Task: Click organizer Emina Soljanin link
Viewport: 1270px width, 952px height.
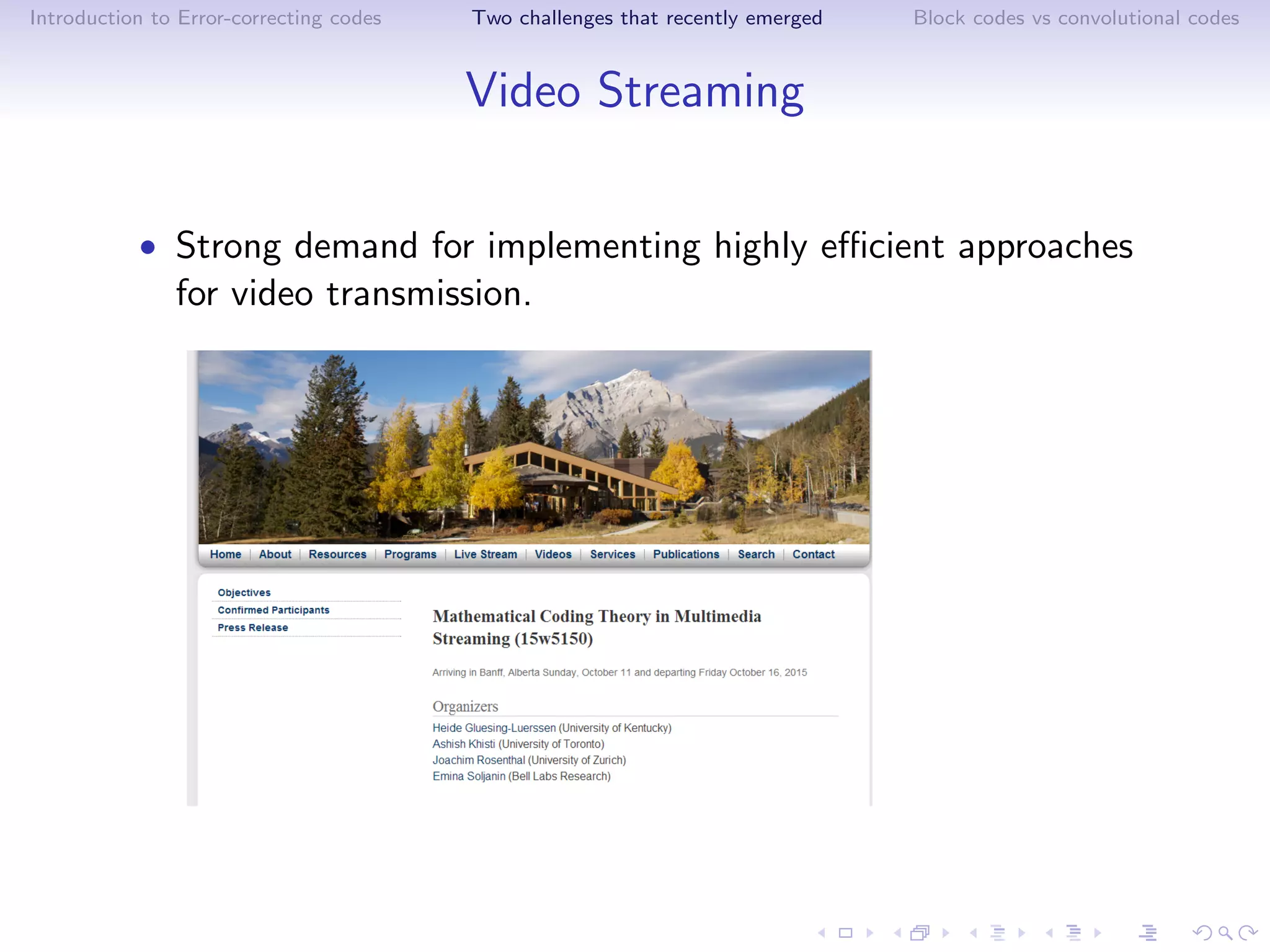Action: point(469,776)
